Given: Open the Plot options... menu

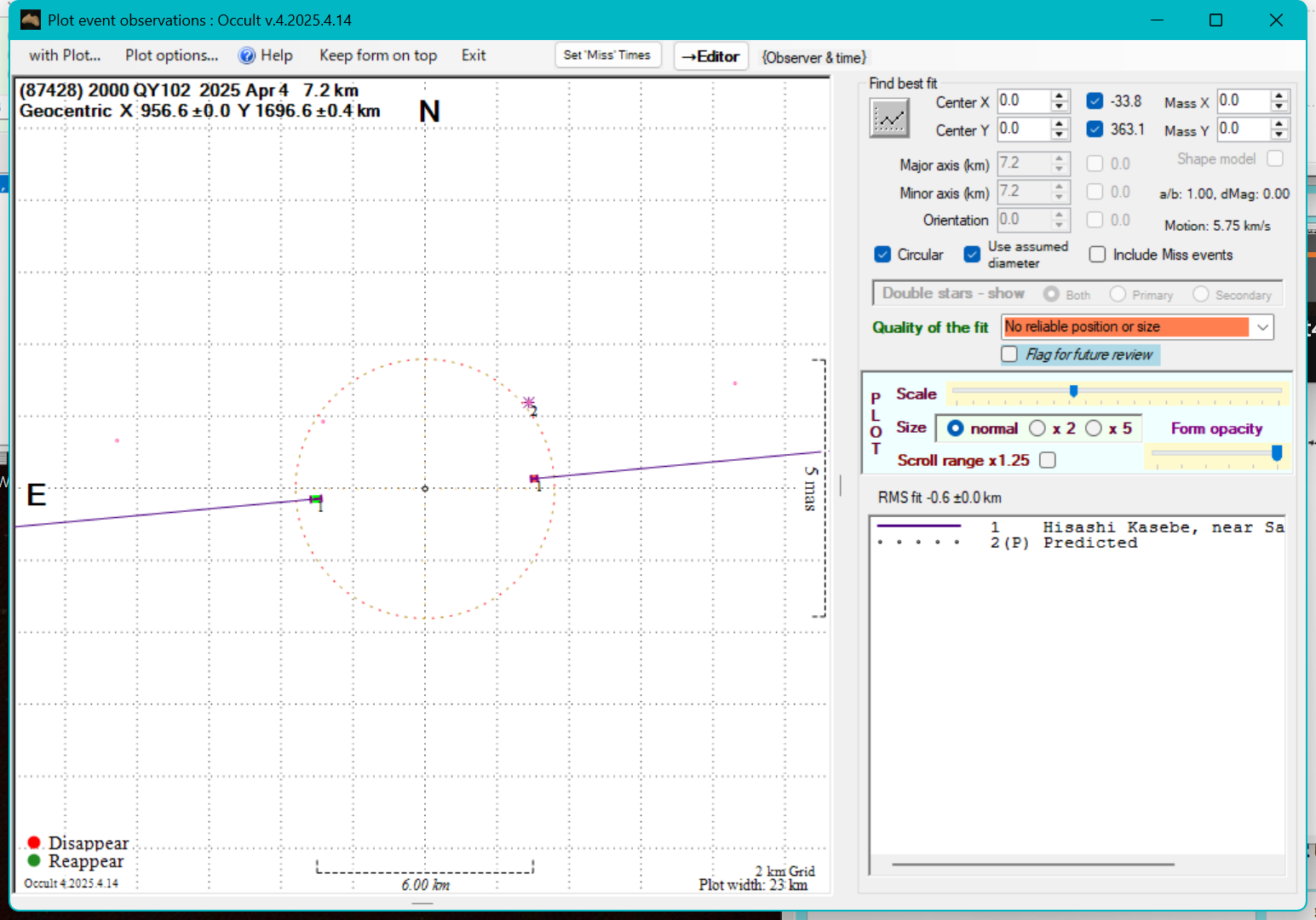Looking at the screenshot, I should tap(171, 55).
